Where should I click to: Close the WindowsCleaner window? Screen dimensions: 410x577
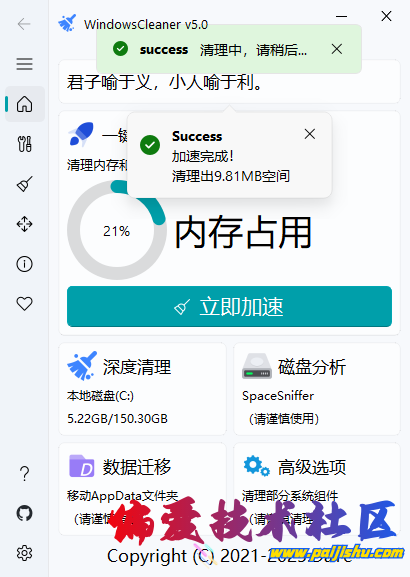386,16
